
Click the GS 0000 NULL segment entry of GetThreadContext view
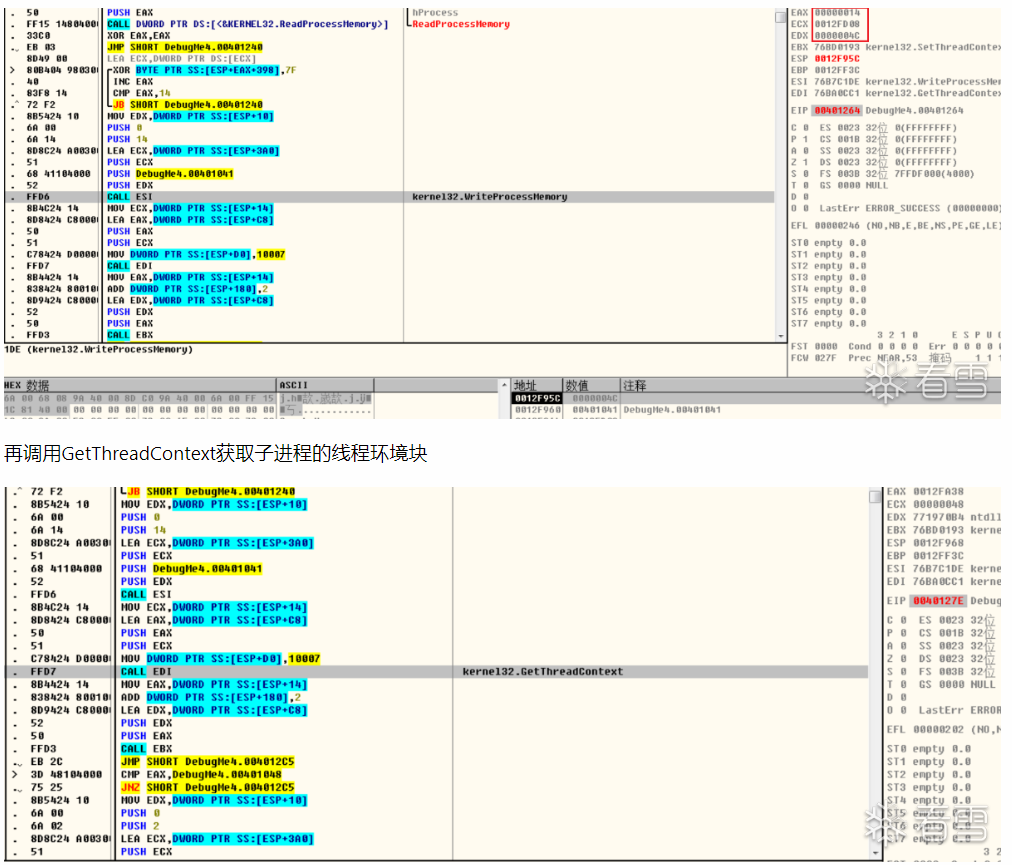point(957,684)
